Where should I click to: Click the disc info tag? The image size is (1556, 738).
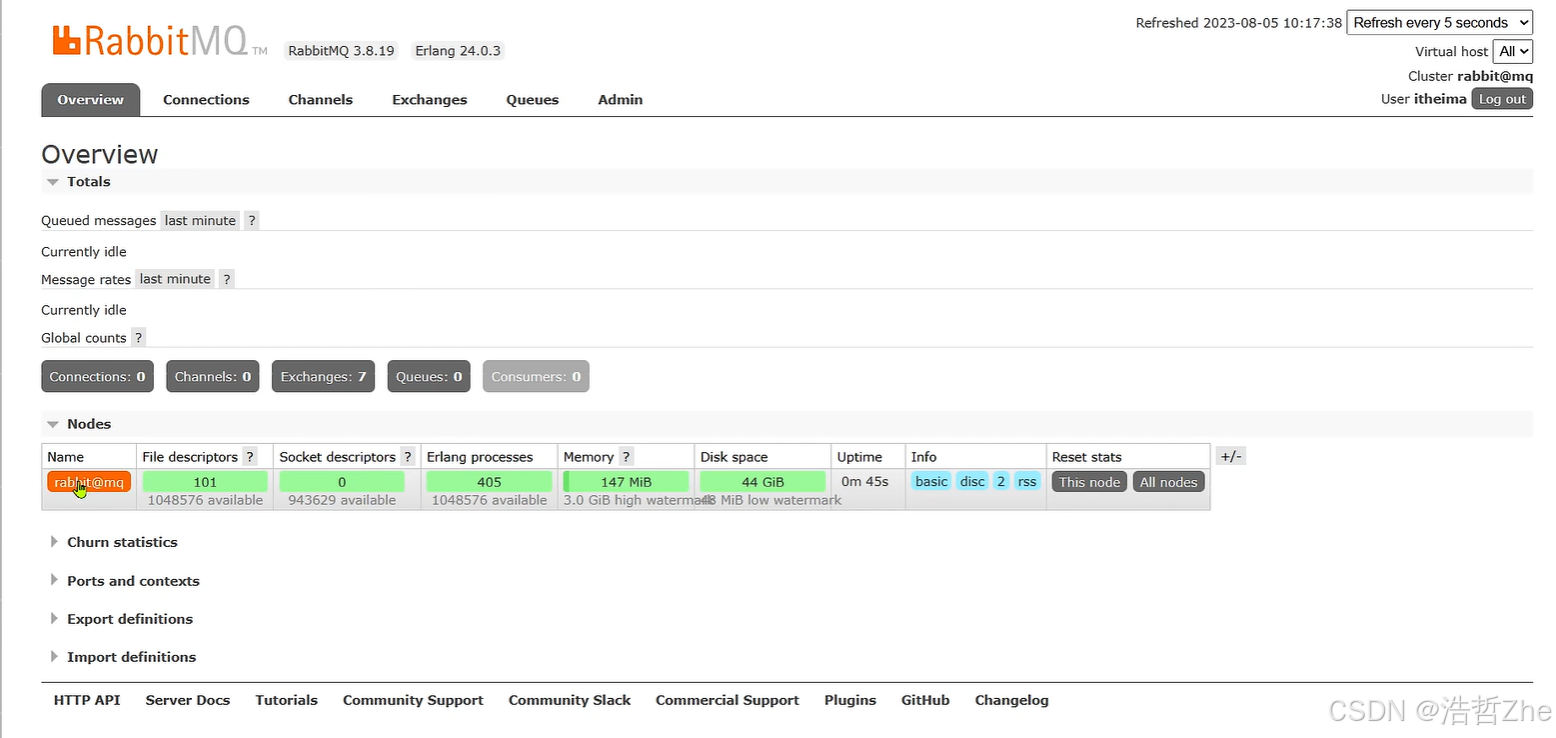pos(972,482)
